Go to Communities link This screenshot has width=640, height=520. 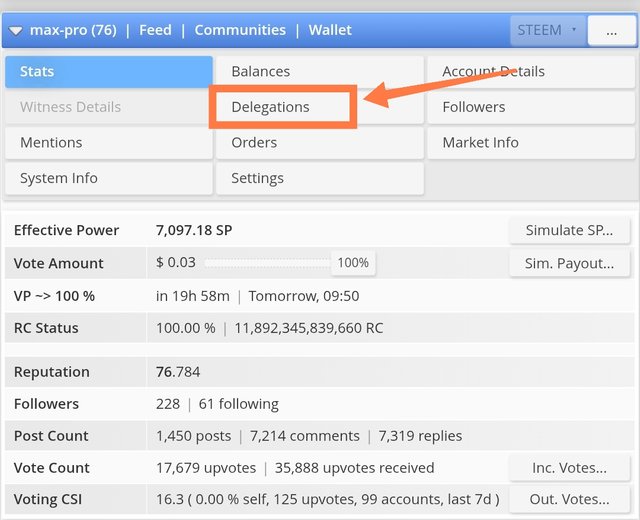click(x=240, y=30)
